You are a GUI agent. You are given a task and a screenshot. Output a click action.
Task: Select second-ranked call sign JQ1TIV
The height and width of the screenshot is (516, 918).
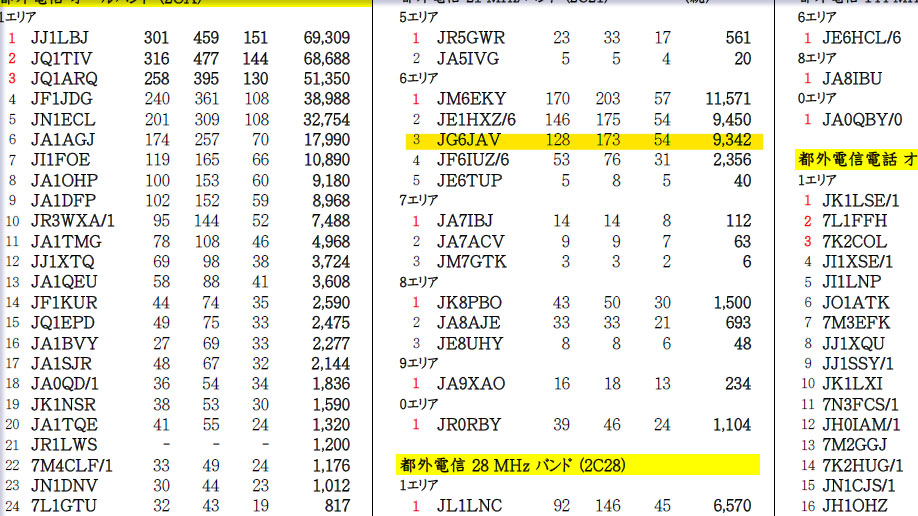pyautogui.click(x=61, y=59)
